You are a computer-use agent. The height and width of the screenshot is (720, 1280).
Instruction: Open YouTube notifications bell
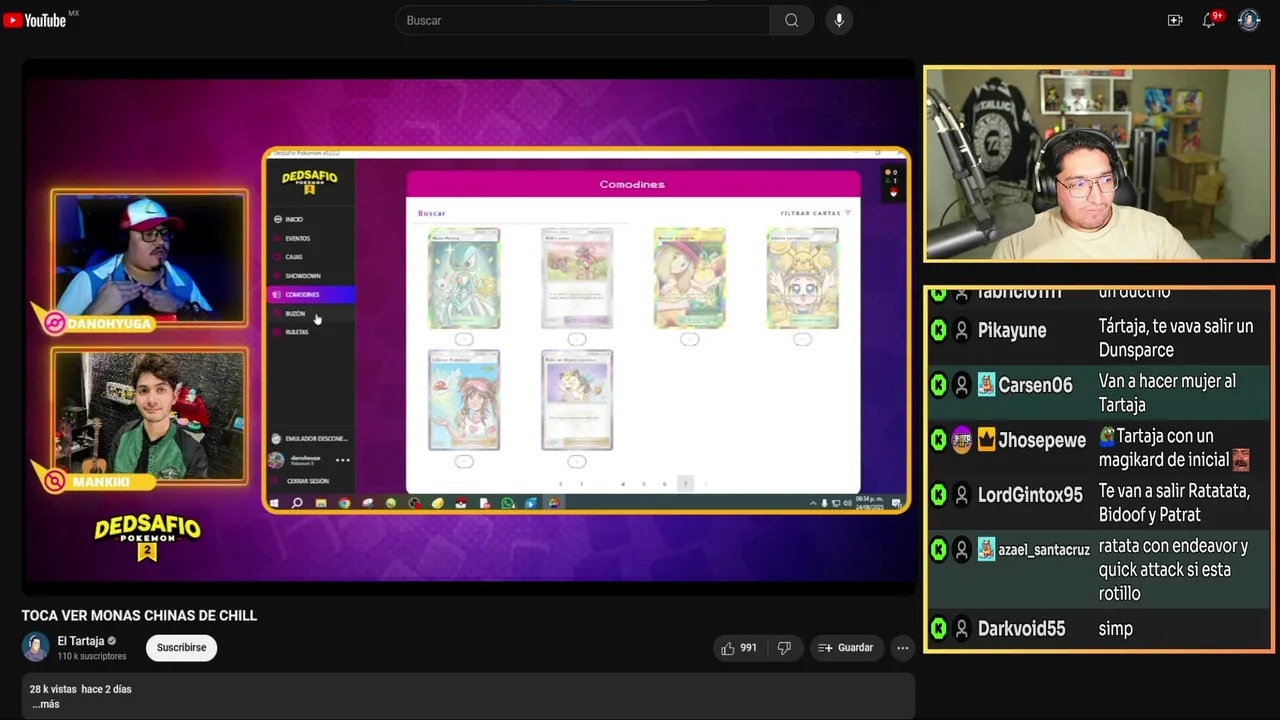(1209, 20)
